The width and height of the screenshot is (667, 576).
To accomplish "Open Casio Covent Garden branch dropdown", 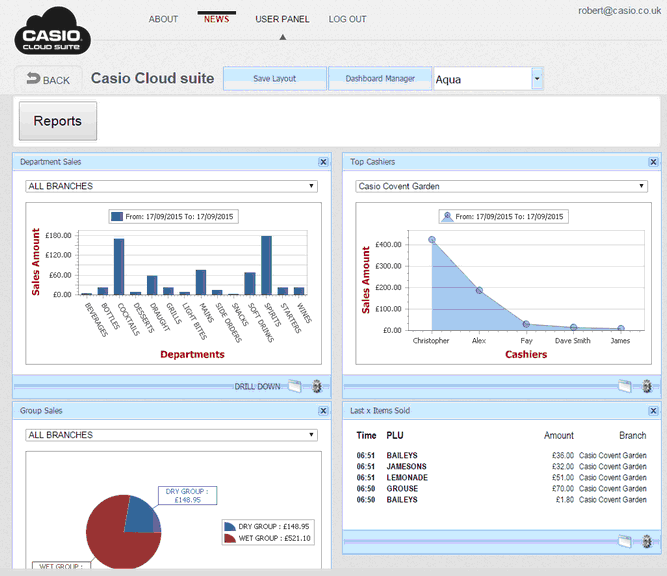I will click(x=502, y=186).
